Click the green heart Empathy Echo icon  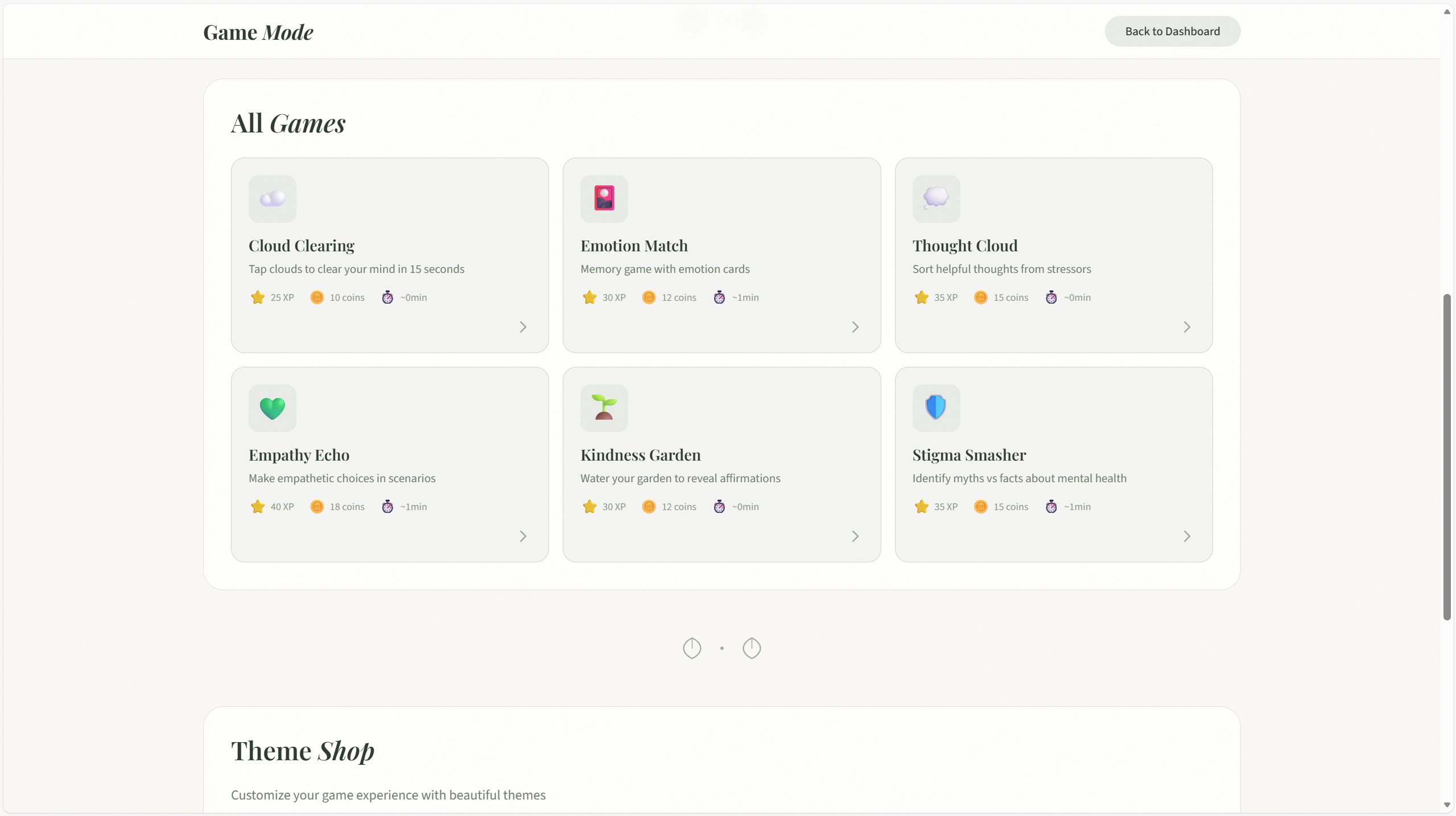tap(272, 408)
